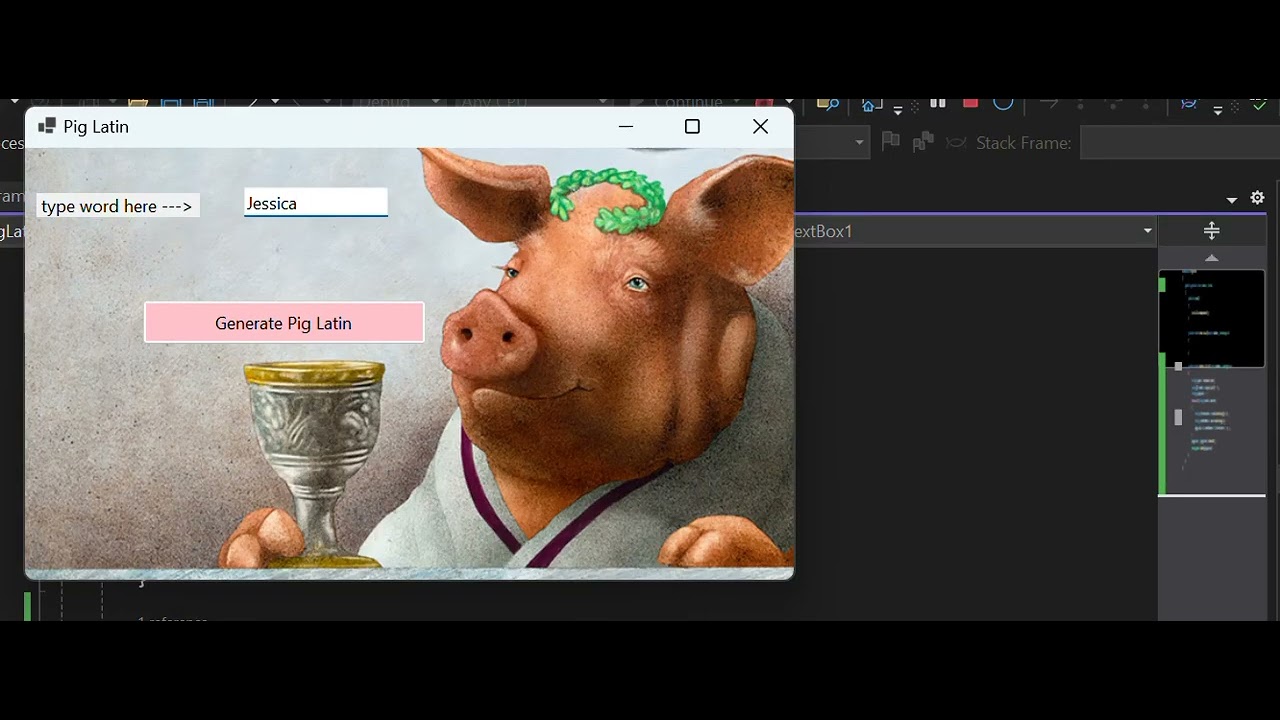Click the Pig Latin window app icon
Screen dimensions: 1280x720
click(x=46, y=126)
